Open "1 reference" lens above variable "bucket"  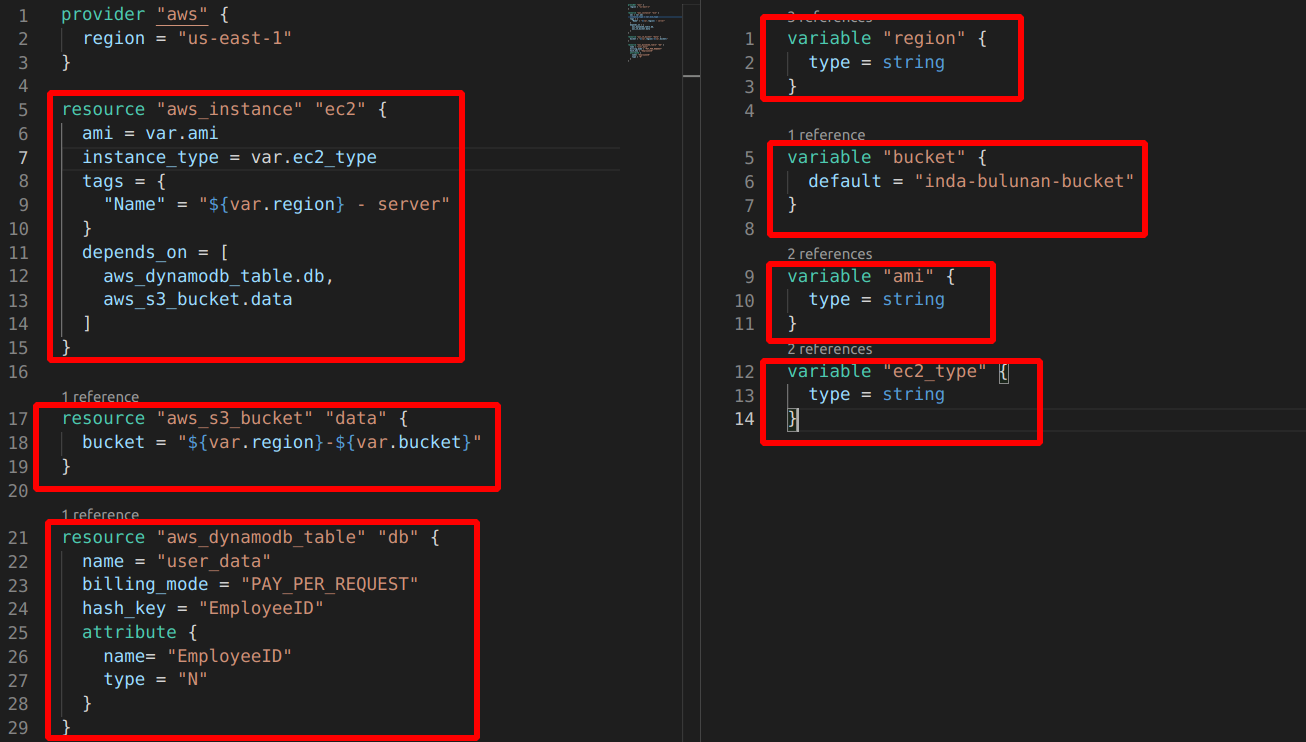pos(826,135)
